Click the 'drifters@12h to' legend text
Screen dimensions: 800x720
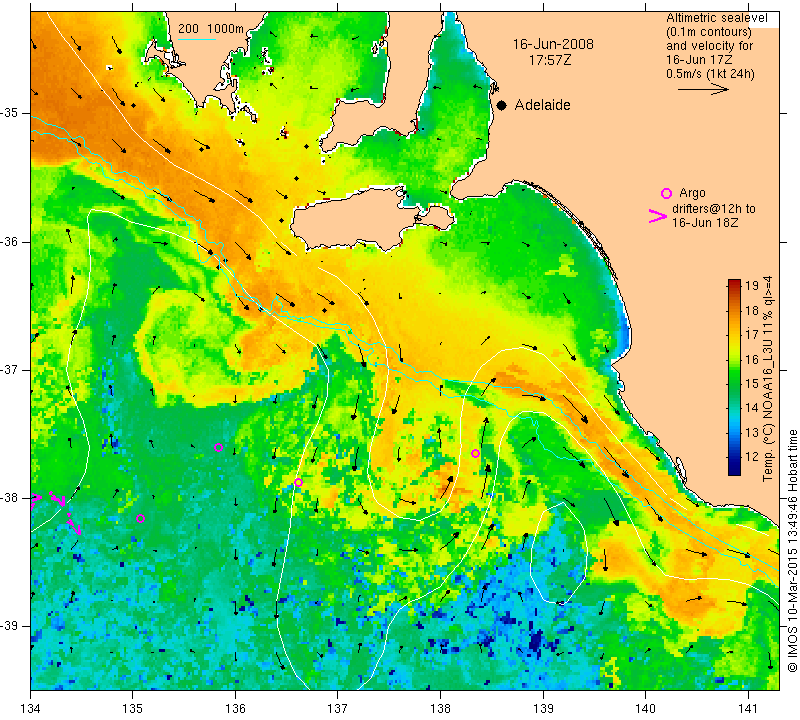click(713, 209)
